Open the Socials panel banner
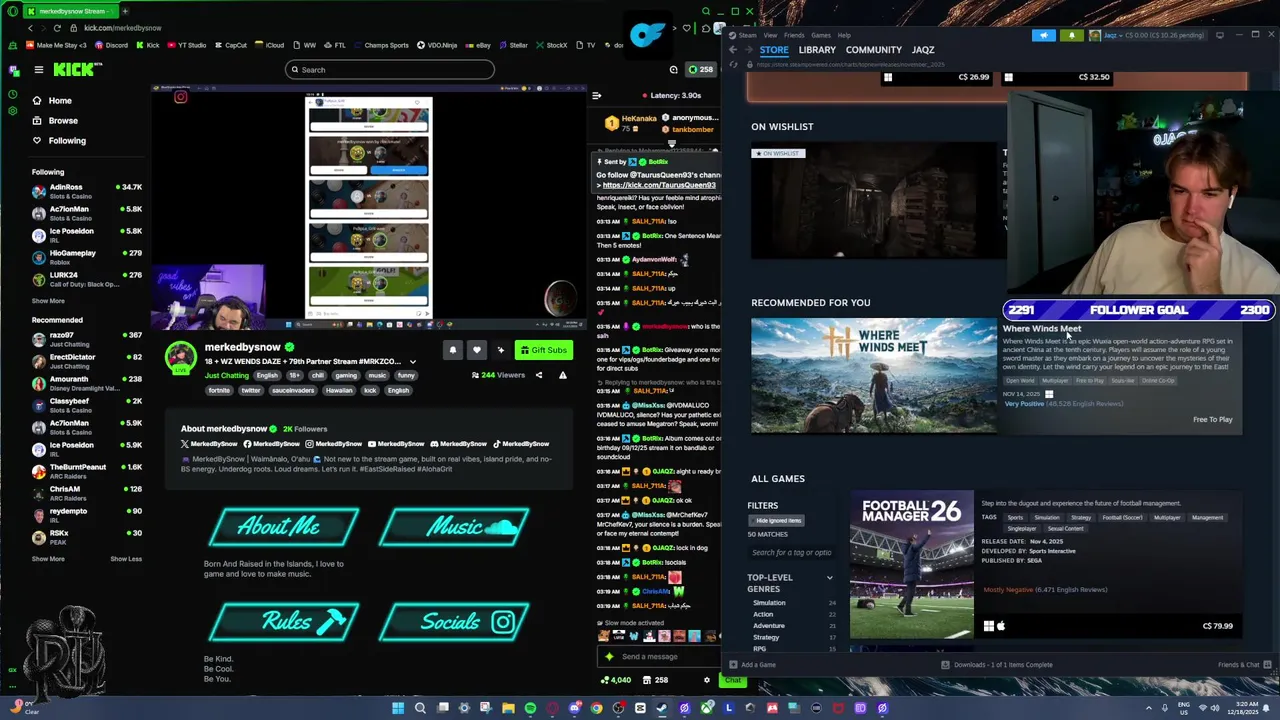 click(x=455, y=622)
